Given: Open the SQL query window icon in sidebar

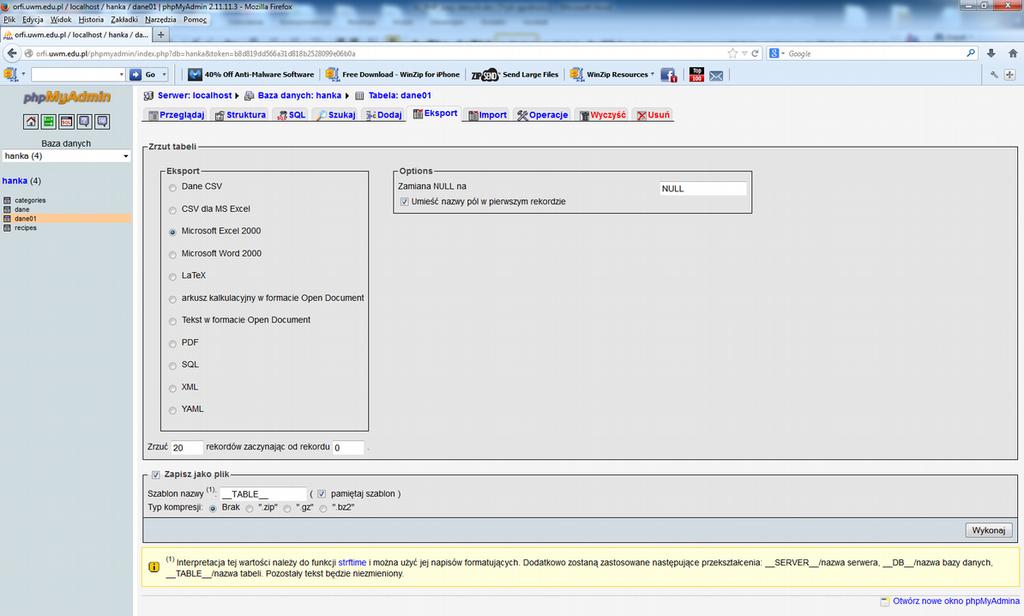Looking at the screenshot, I should [x=66, y=122].
